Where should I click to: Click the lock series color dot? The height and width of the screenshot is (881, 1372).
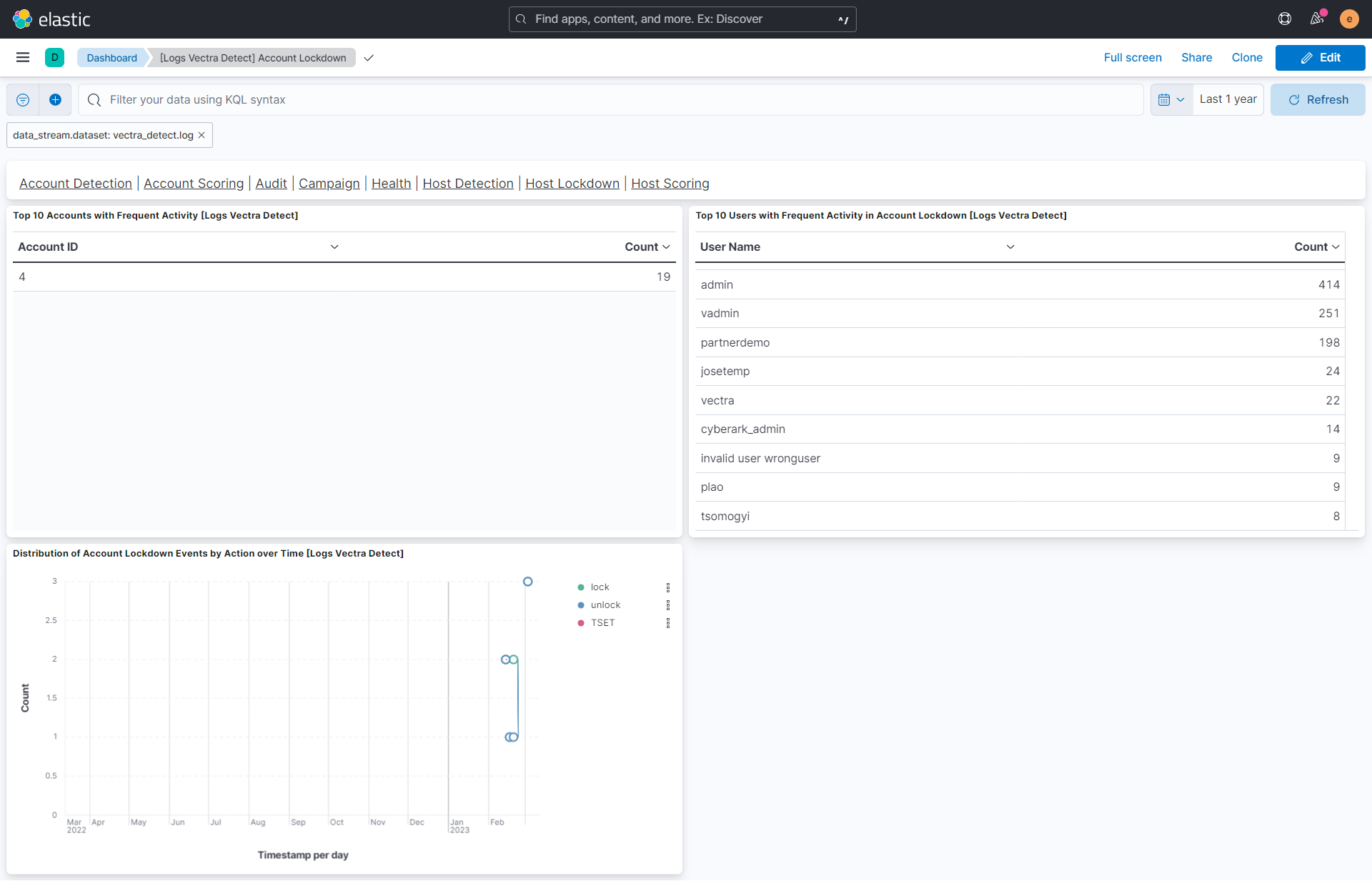(x=581, y=587)
